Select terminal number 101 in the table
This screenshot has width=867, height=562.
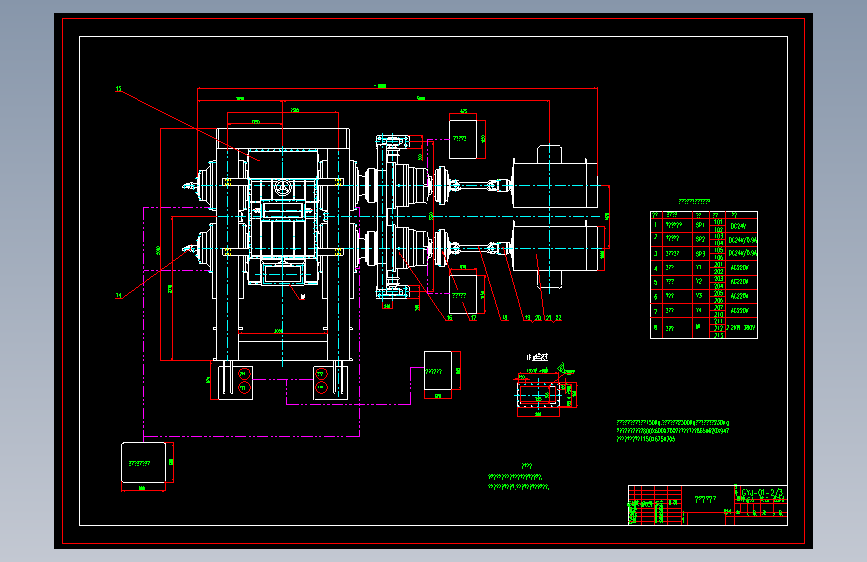(x=718, y=222)
